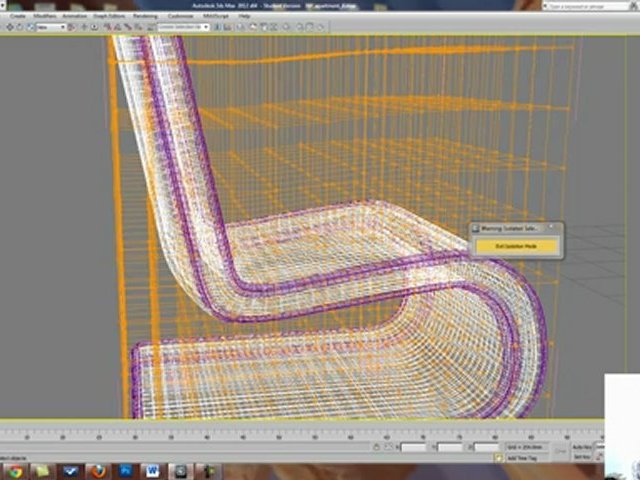Select the Move tool in main toolbar
Viewport: 640px width, 480px height.
9,27
